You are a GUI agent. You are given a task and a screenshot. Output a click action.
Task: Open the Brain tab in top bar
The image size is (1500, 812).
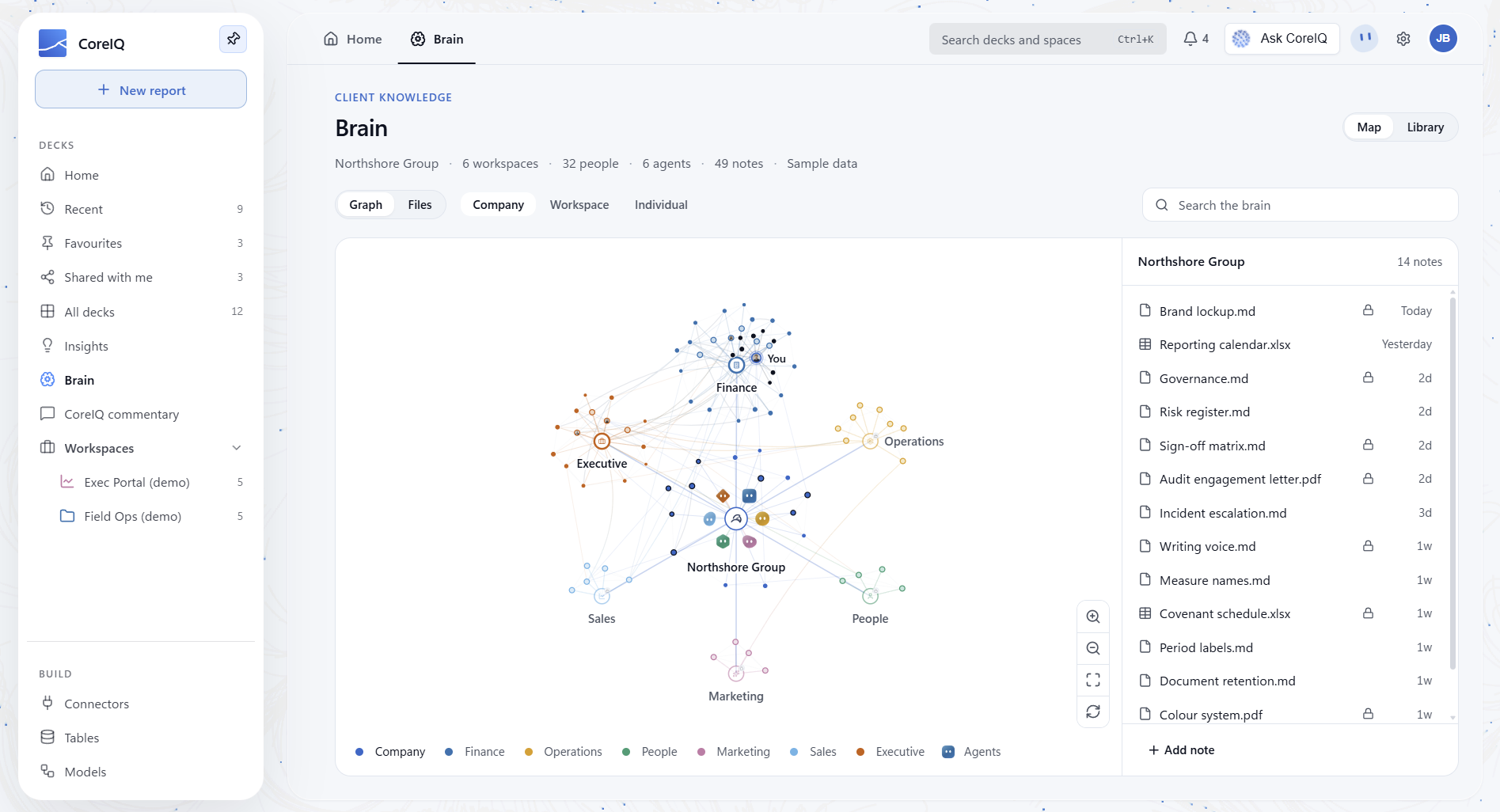437,39
